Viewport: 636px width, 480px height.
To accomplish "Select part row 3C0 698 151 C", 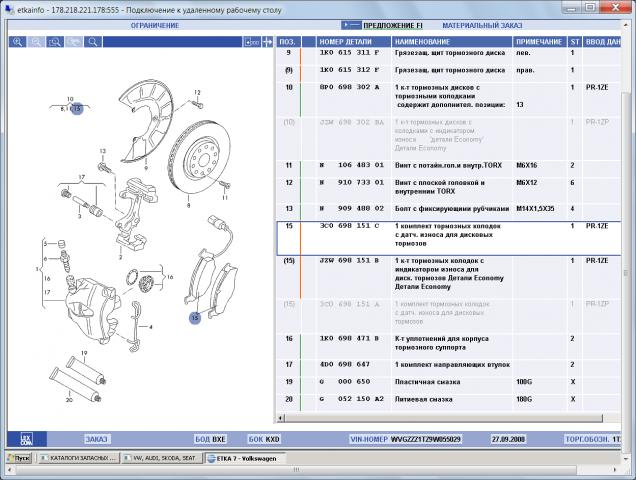I will tap(449, 238).
